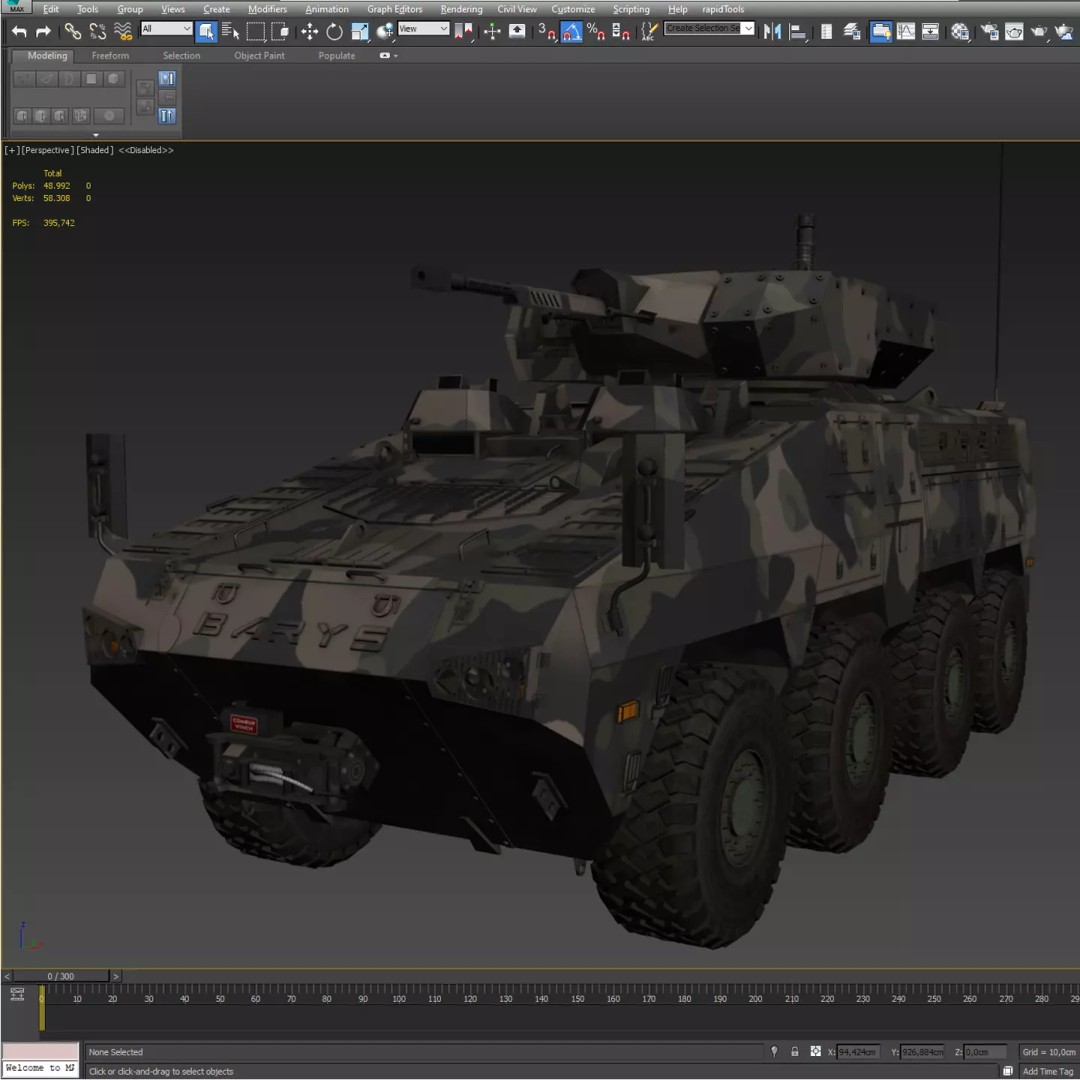Toggle the Ribbon display button
The image size is (1080, 1080).
(880, 32)
